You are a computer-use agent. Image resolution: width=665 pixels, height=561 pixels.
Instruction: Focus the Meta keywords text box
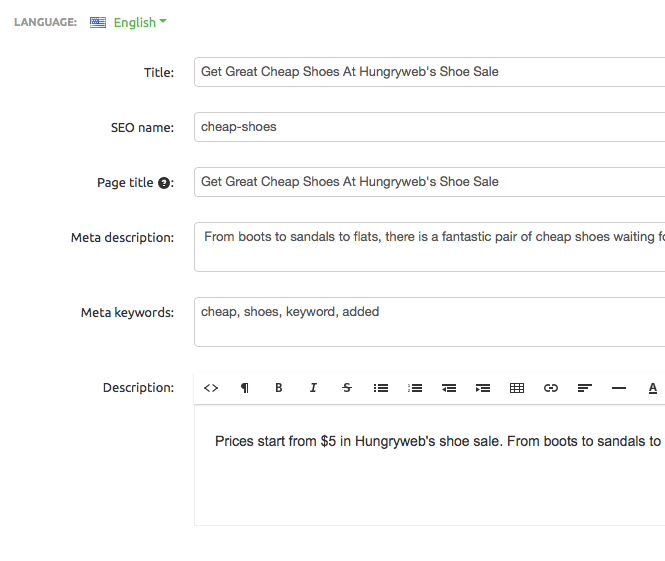[x=430, y=322]
